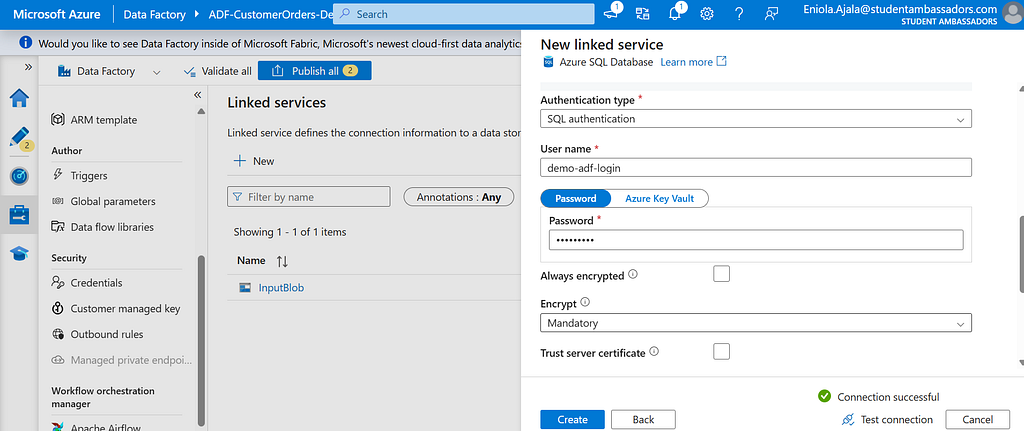Screen dimensions: 1024x431
Task: Open the switch directory icon
Action: [x=643, y=14]
